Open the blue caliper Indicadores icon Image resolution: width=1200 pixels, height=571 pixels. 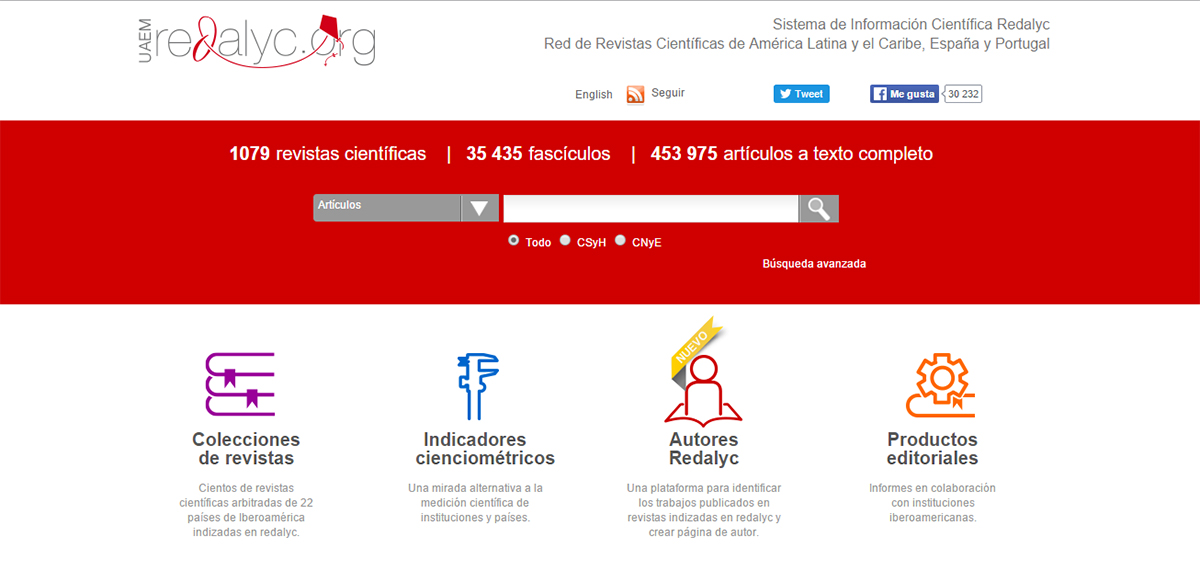pos(477,386)
